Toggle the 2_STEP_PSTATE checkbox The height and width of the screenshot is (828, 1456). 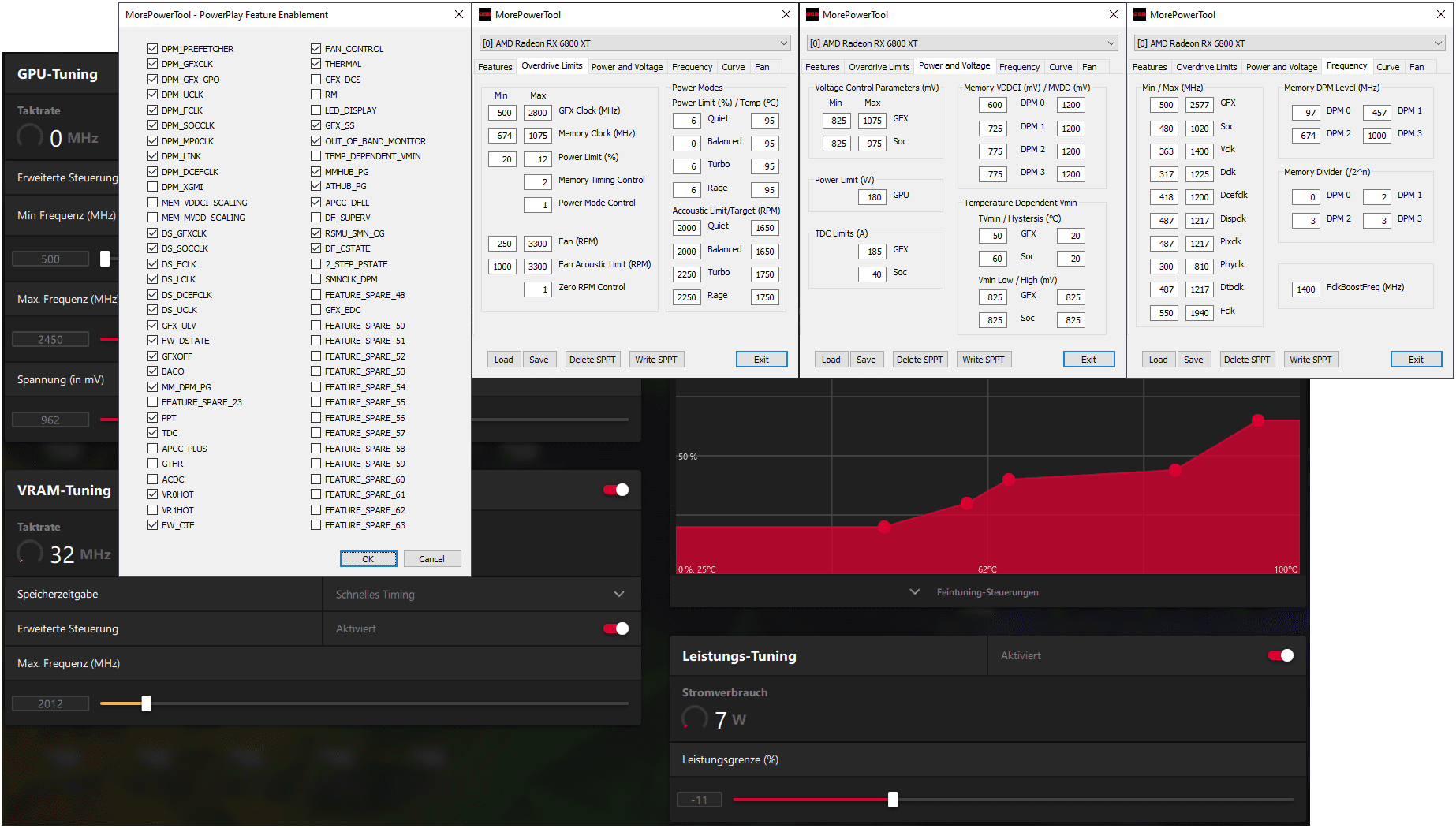point(315,263)
